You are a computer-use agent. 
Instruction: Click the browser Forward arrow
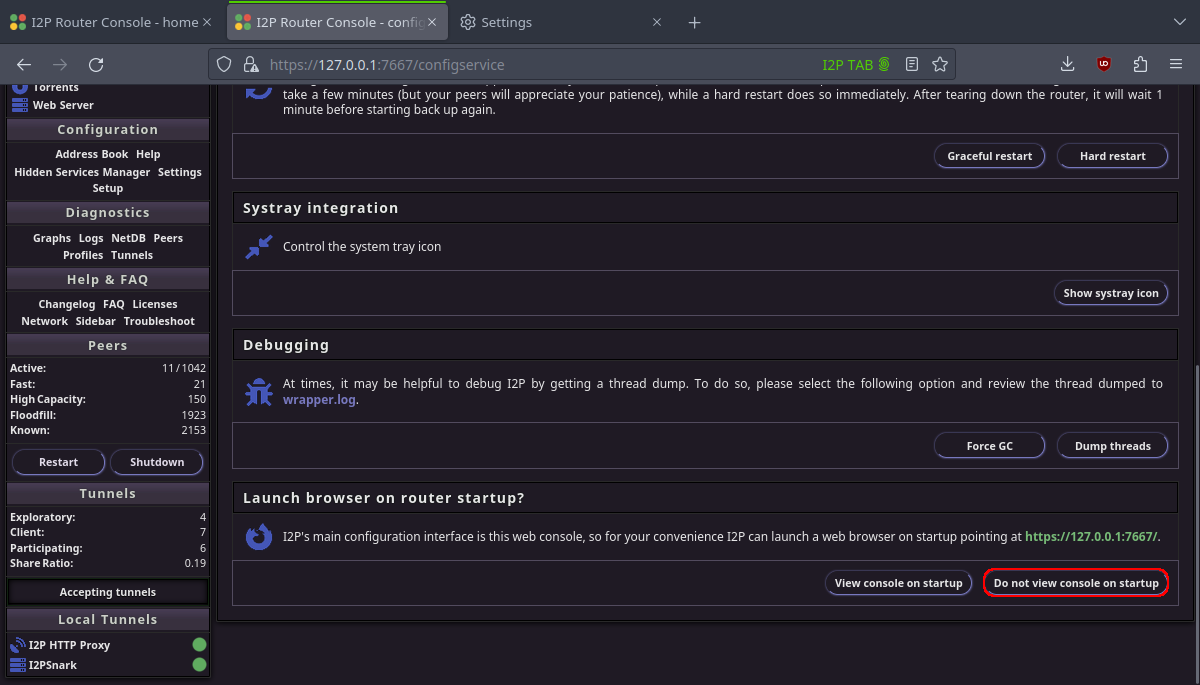[x=60, y=64]
